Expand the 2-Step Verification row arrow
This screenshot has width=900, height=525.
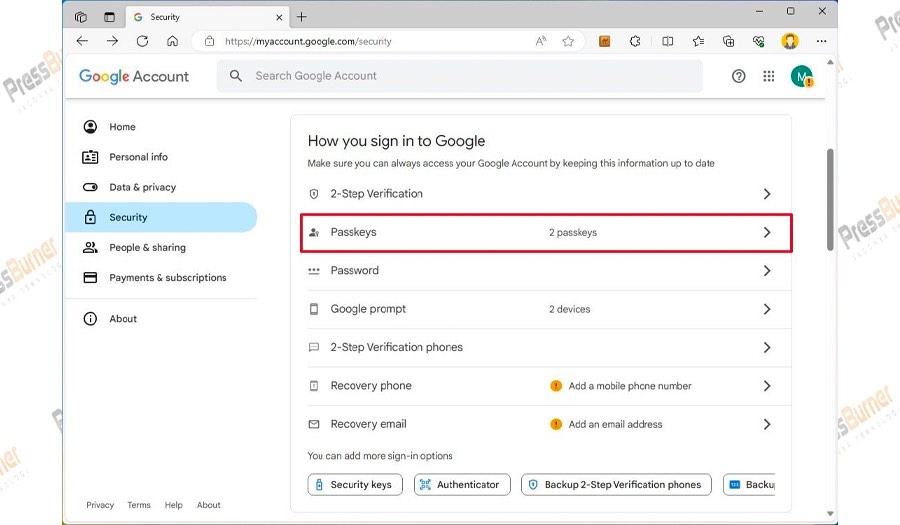coord(767,194)
